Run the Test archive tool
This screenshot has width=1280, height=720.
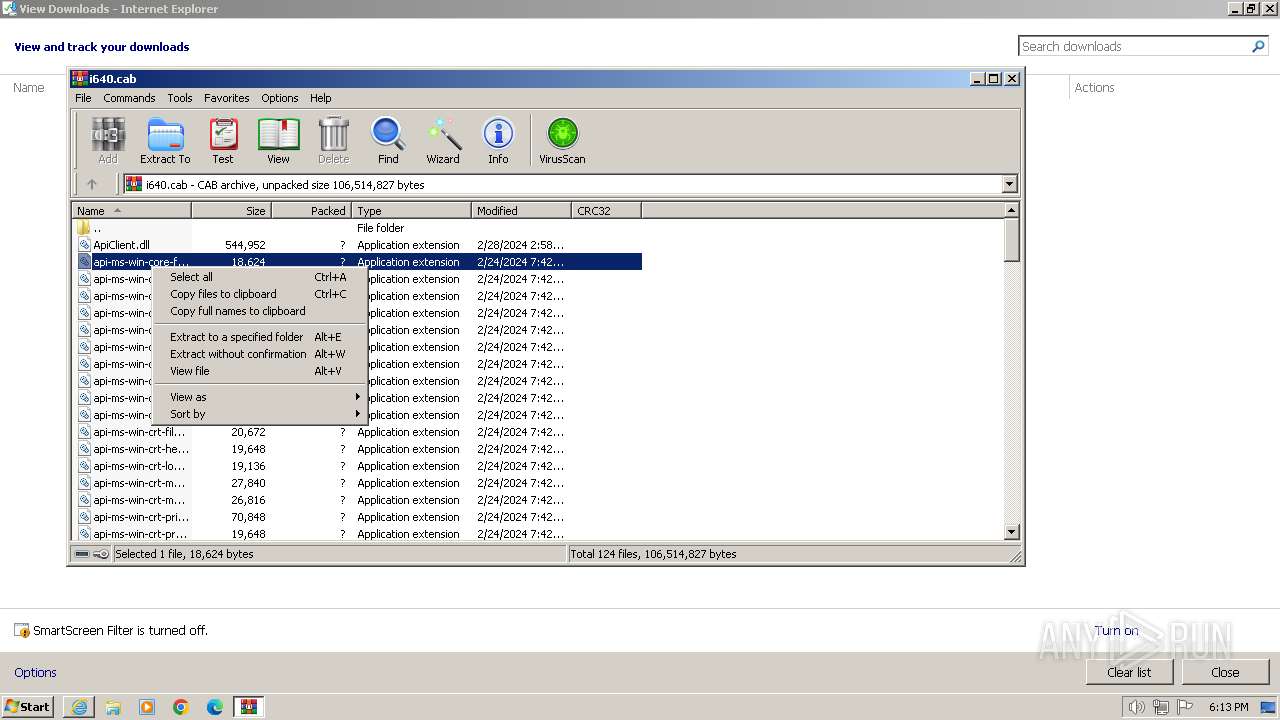pyautogui.click(x=223, y=140)
